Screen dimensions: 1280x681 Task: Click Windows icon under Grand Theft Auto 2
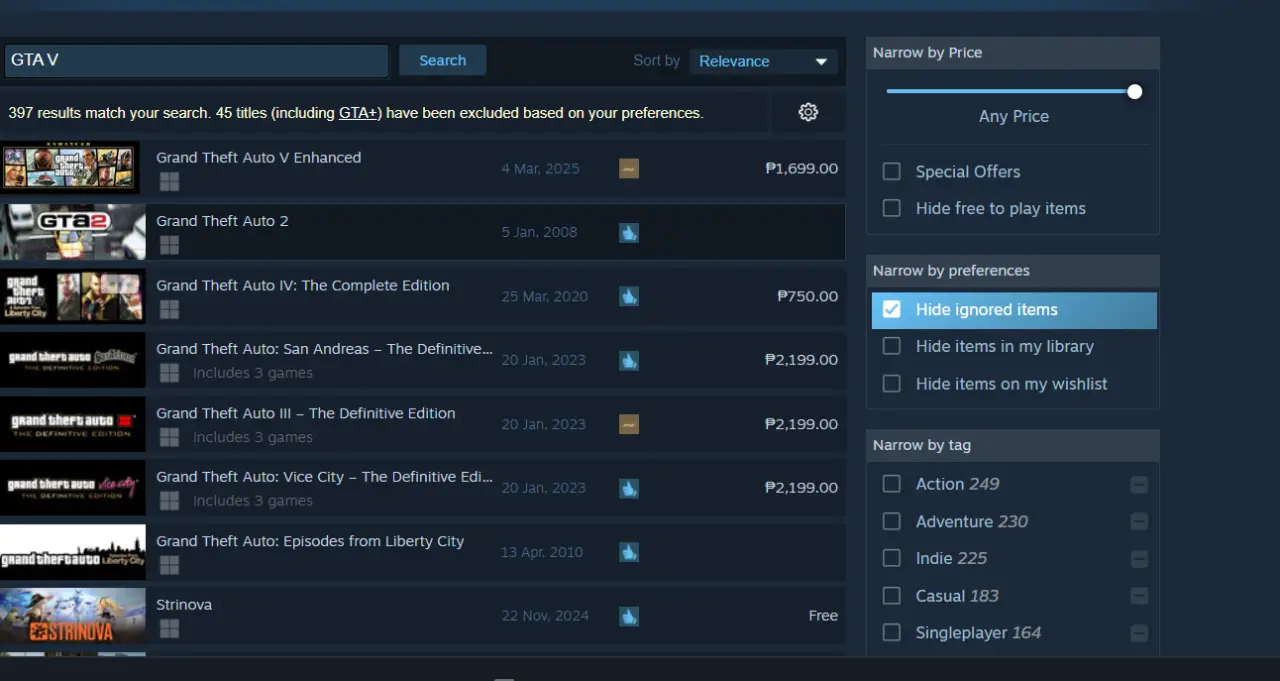point(169,245)
